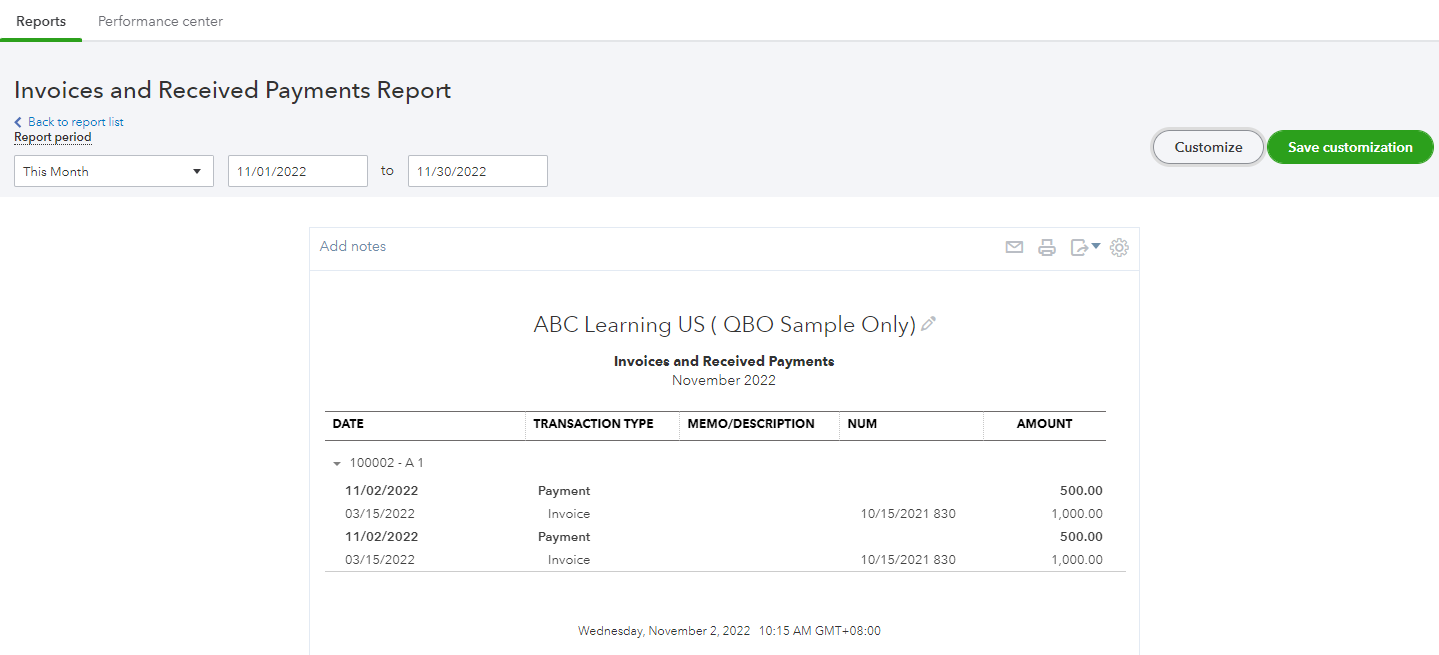Click the Back to report list arrow

[x=18, y=122]
